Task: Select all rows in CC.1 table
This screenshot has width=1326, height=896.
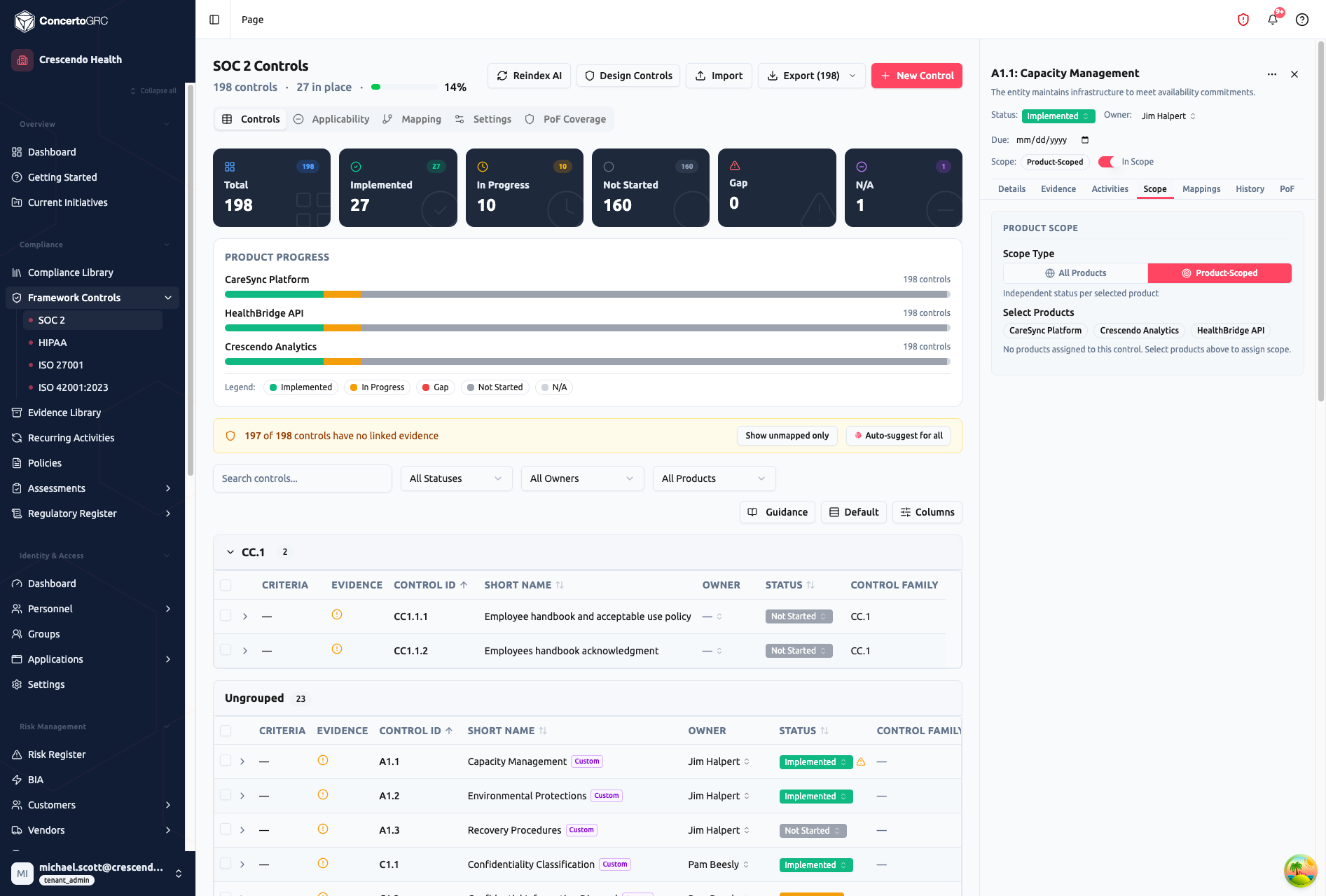Action: tap(226, 585)
